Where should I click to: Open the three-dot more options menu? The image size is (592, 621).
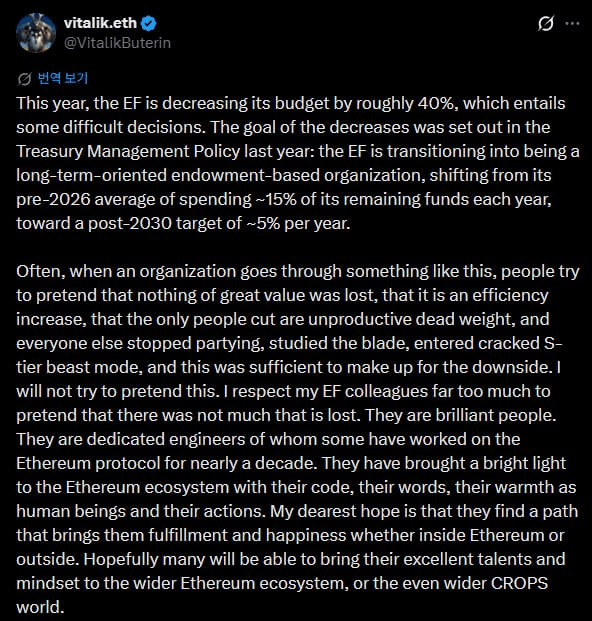(x=572, y=23)
